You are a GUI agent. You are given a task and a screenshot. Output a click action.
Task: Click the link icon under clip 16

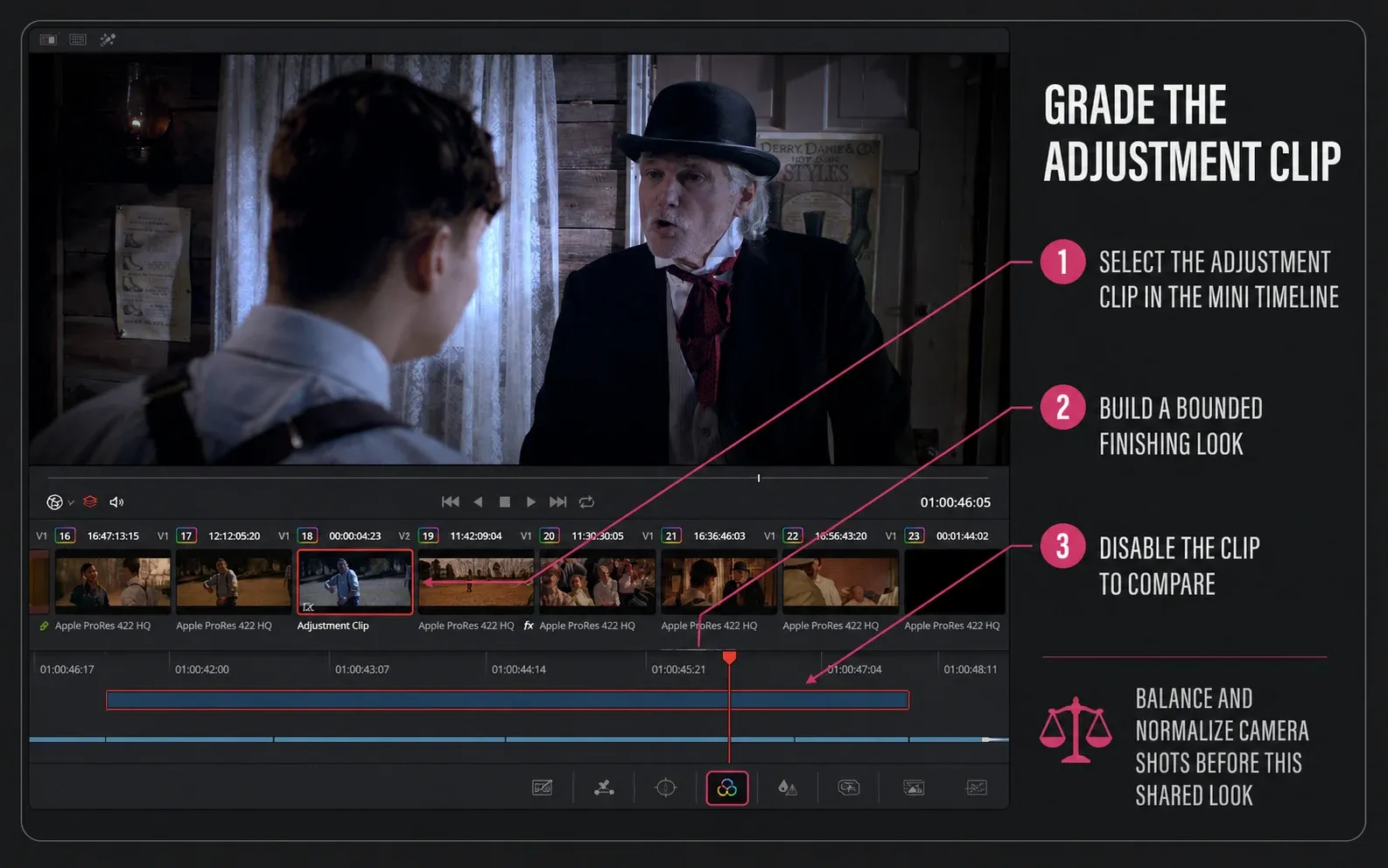pos(44,626)
